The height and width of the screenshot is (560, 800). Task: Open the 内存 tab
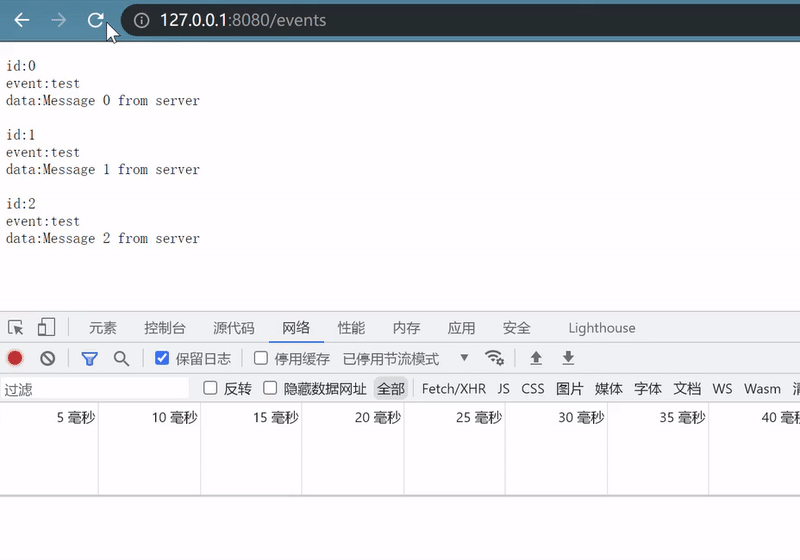coord(406,327)
